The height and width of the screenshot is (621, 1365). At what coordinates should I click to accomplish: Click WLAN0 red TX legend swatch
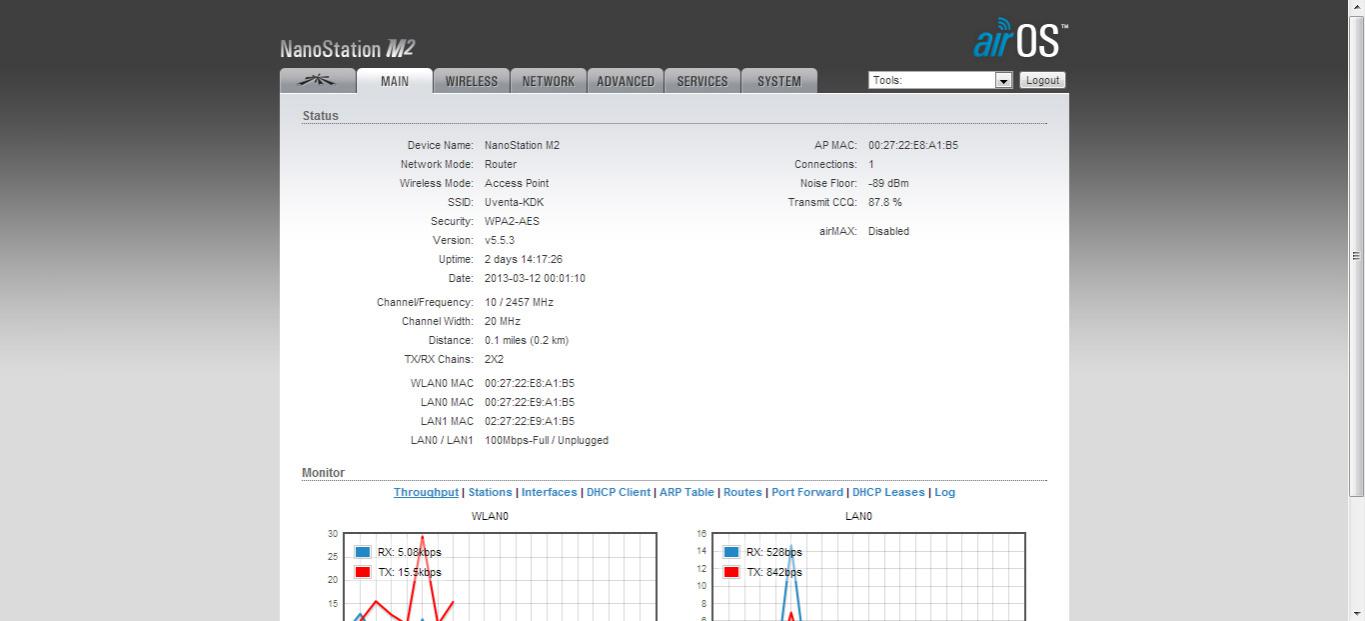point(363,572)
